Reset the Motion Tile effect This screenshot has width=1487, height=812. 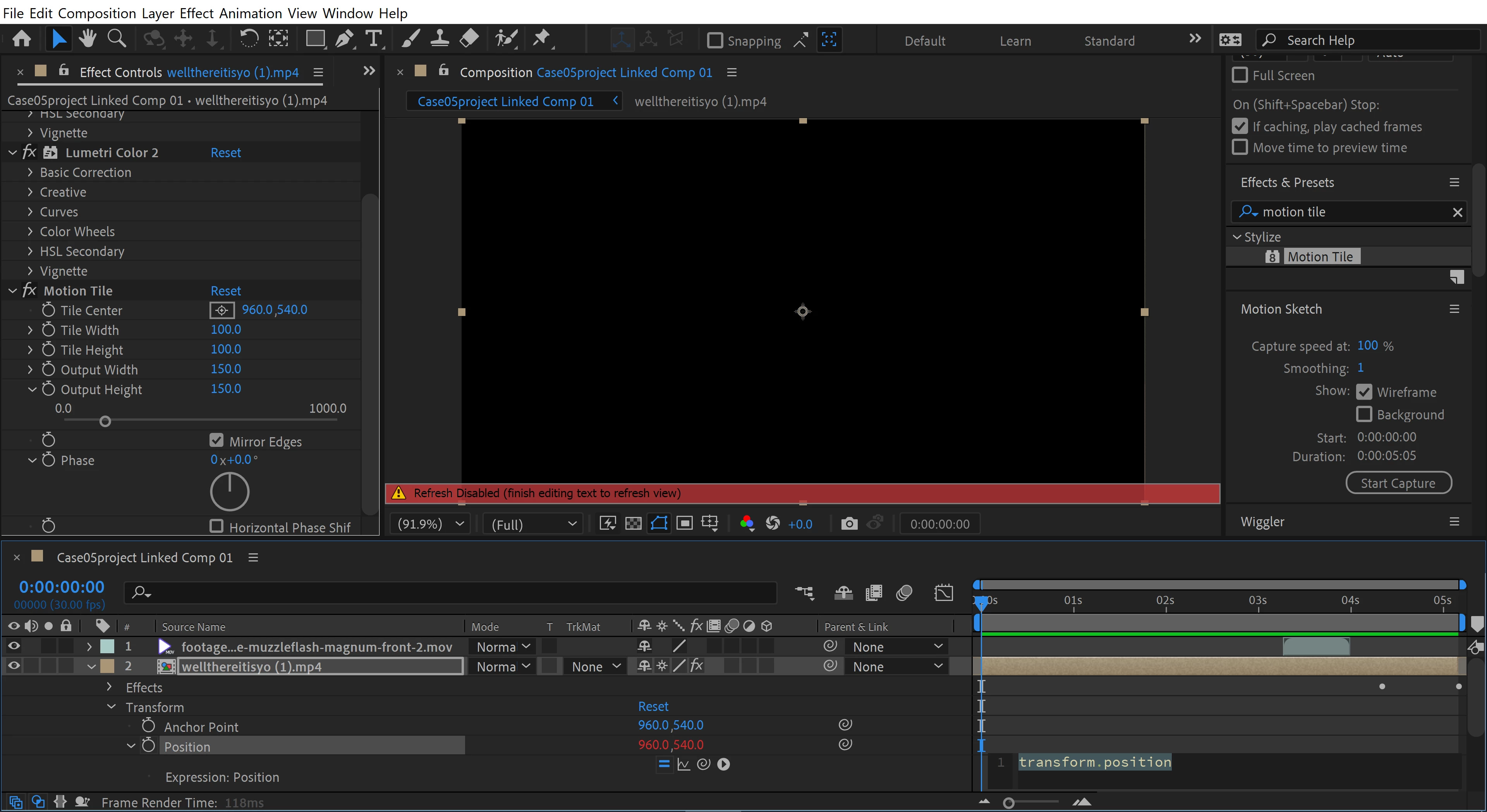point(225,291)
